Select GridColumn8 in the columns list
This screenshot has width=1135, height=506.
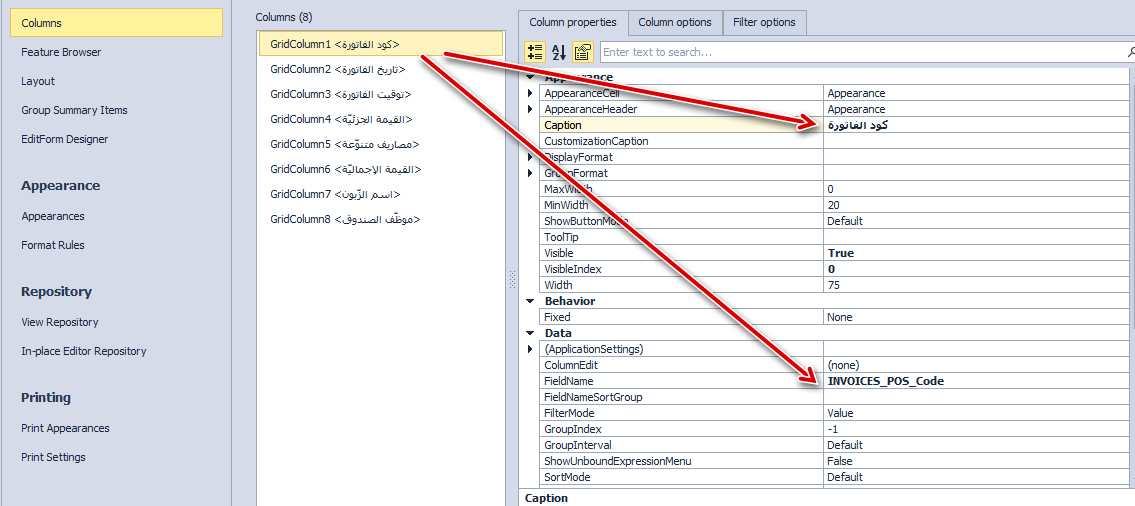point(345,219)
